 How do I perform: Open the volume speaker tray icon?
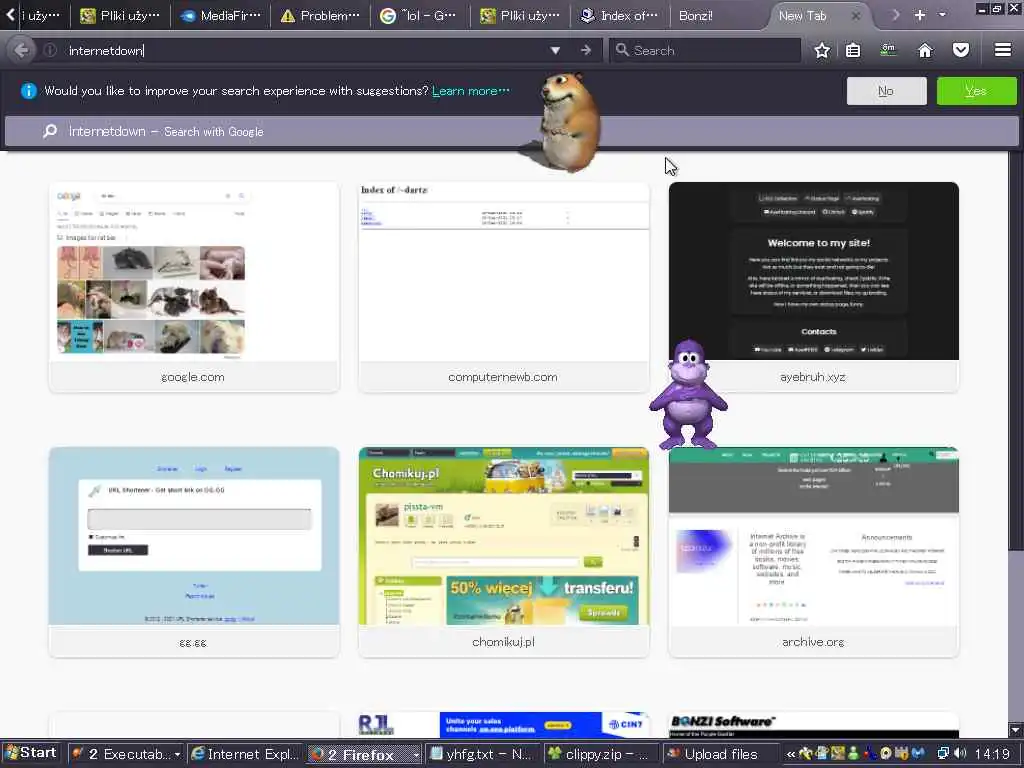click(960, 754)
